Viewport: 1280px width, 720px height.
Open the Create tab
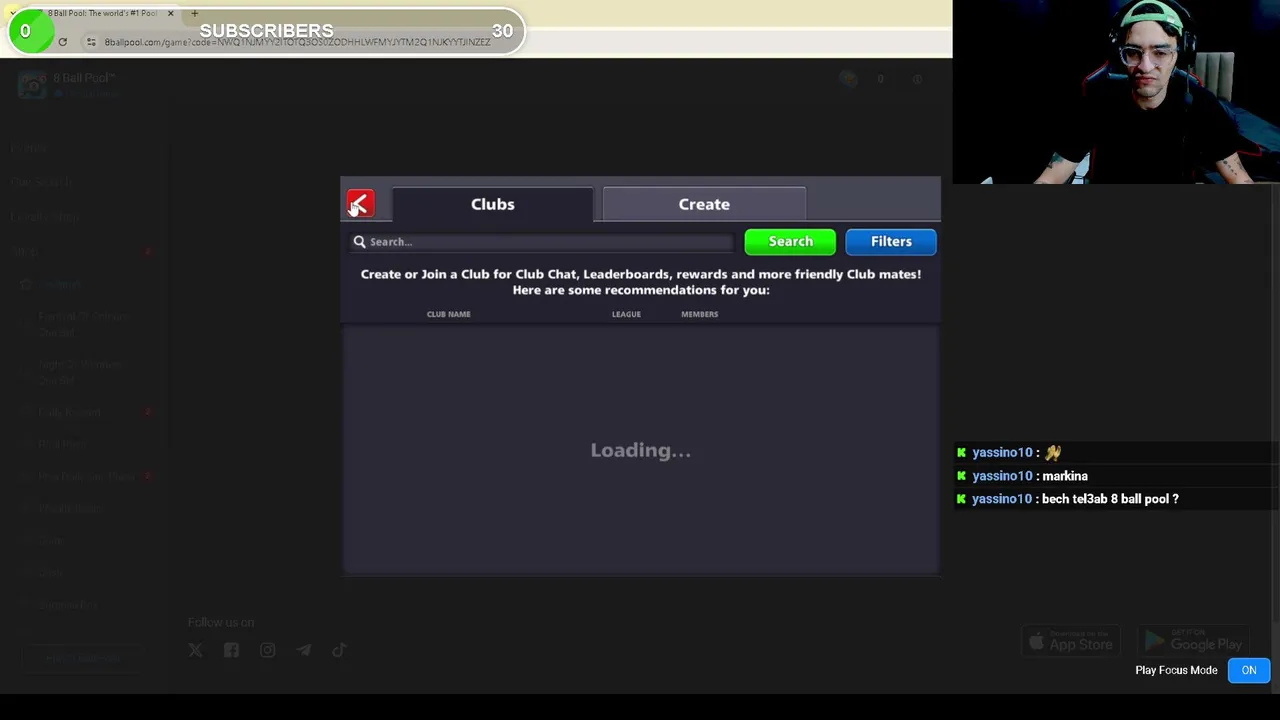pos(704,204)
